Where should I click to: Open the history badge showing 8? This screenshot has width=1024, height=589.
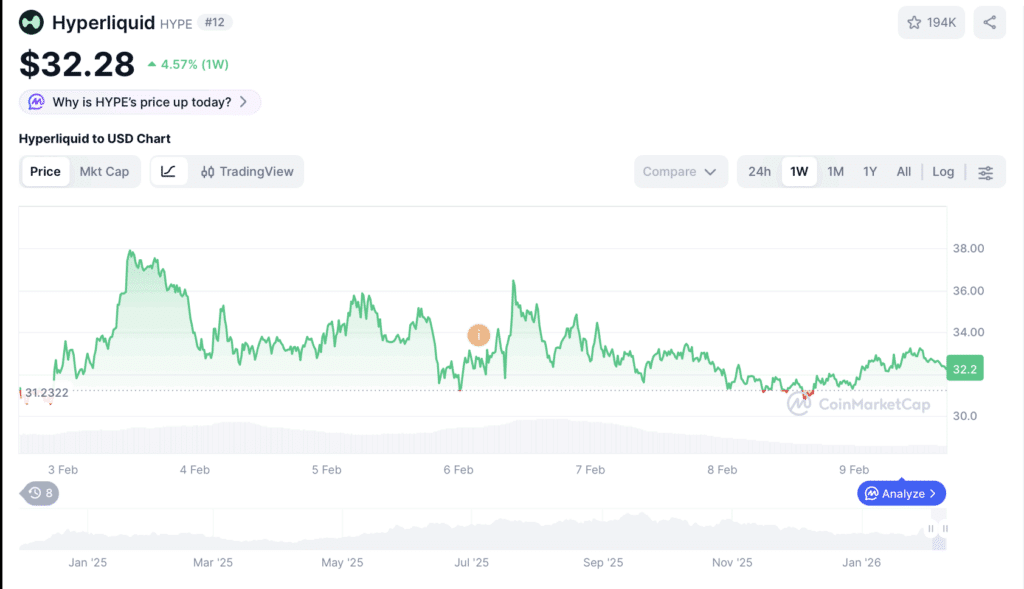point(40,493)
